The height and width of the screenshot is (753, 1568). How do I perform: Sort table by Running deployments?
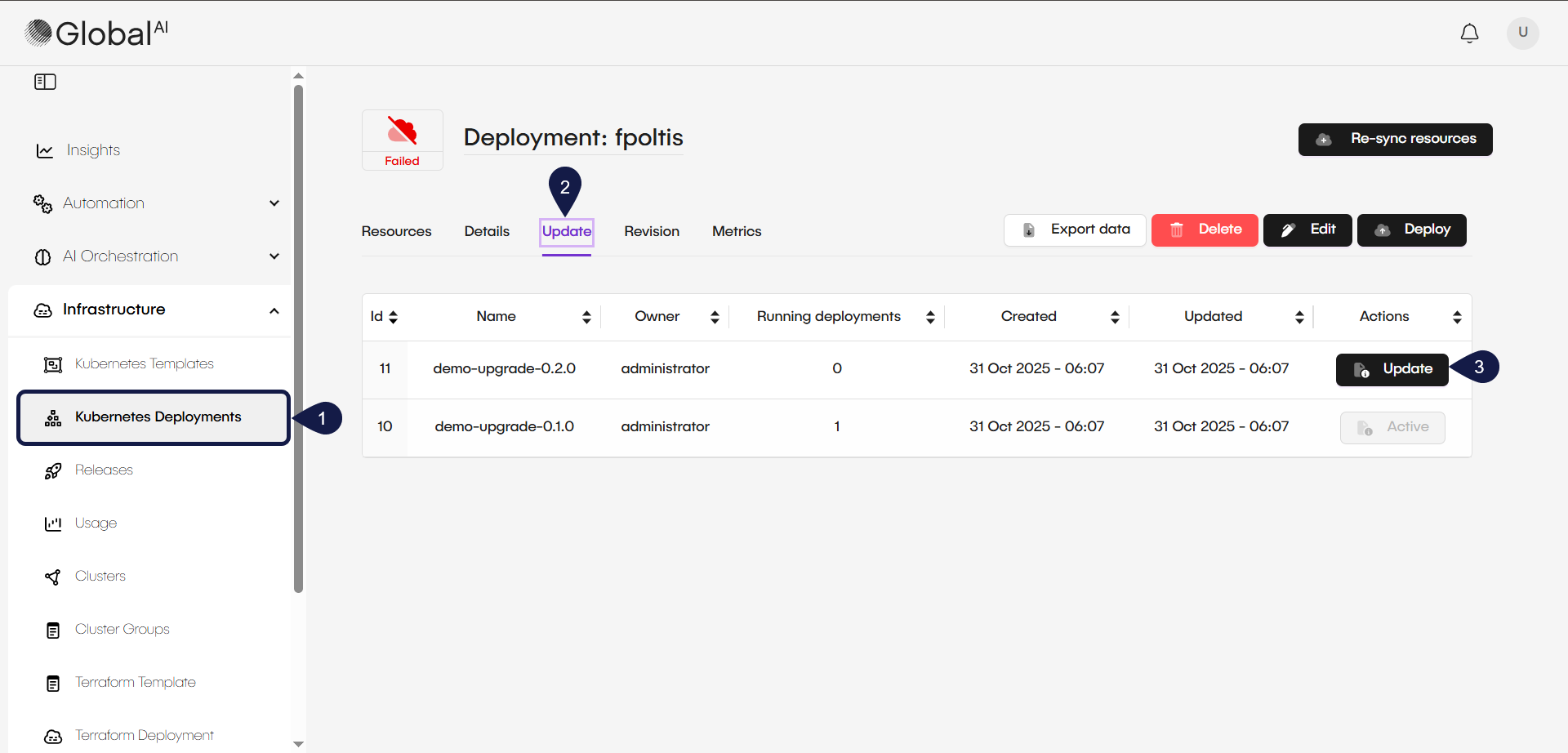930,317
